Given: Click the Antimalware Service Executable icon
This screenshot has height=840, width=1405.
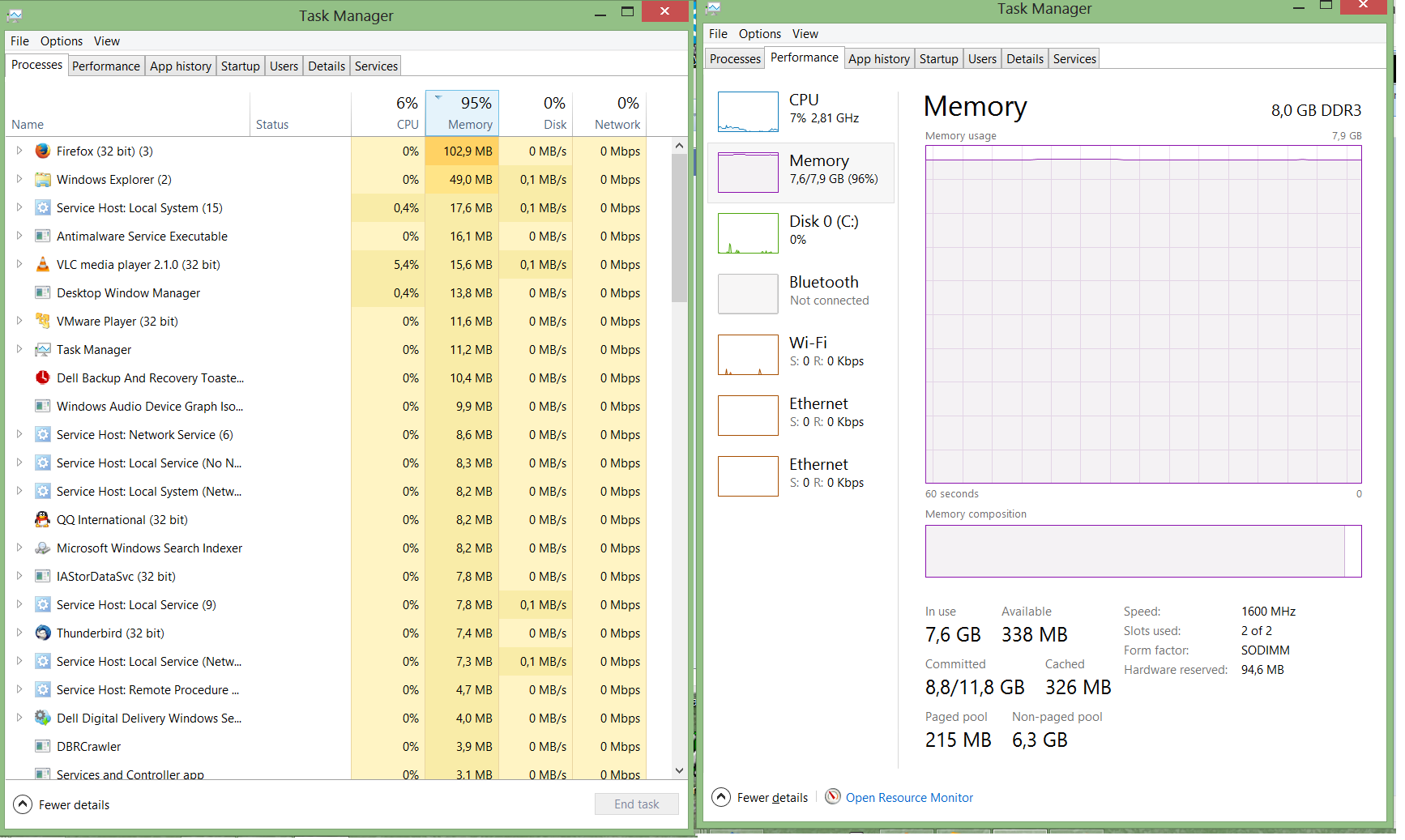Looking at the screenshot, I should click(43, 236).
